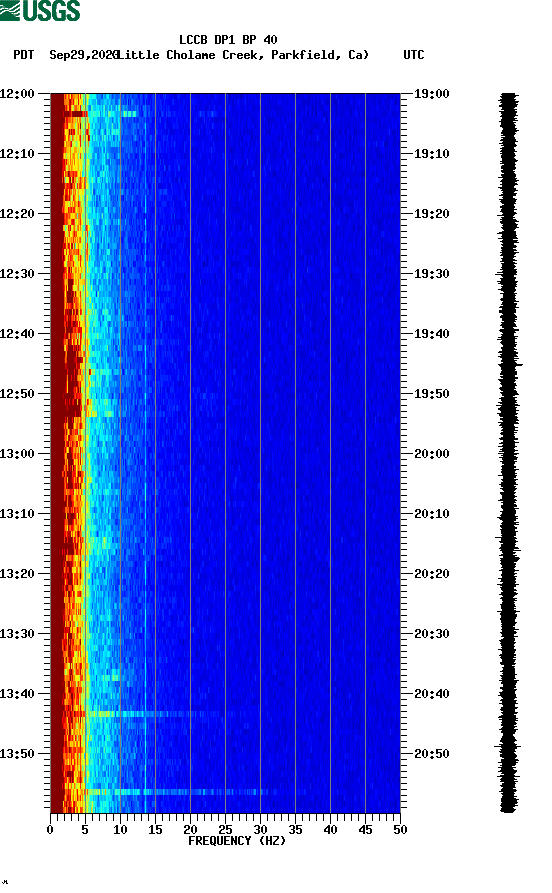Viewport: 552px width, 893px height.
Task: Click the "12:10" PDT time label
Action: click(17, 154)
